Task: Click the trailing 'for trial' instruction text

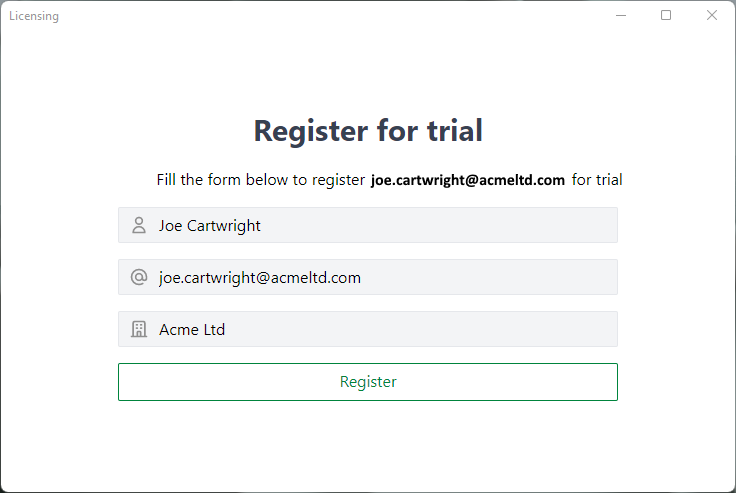Action: point(597,180)
